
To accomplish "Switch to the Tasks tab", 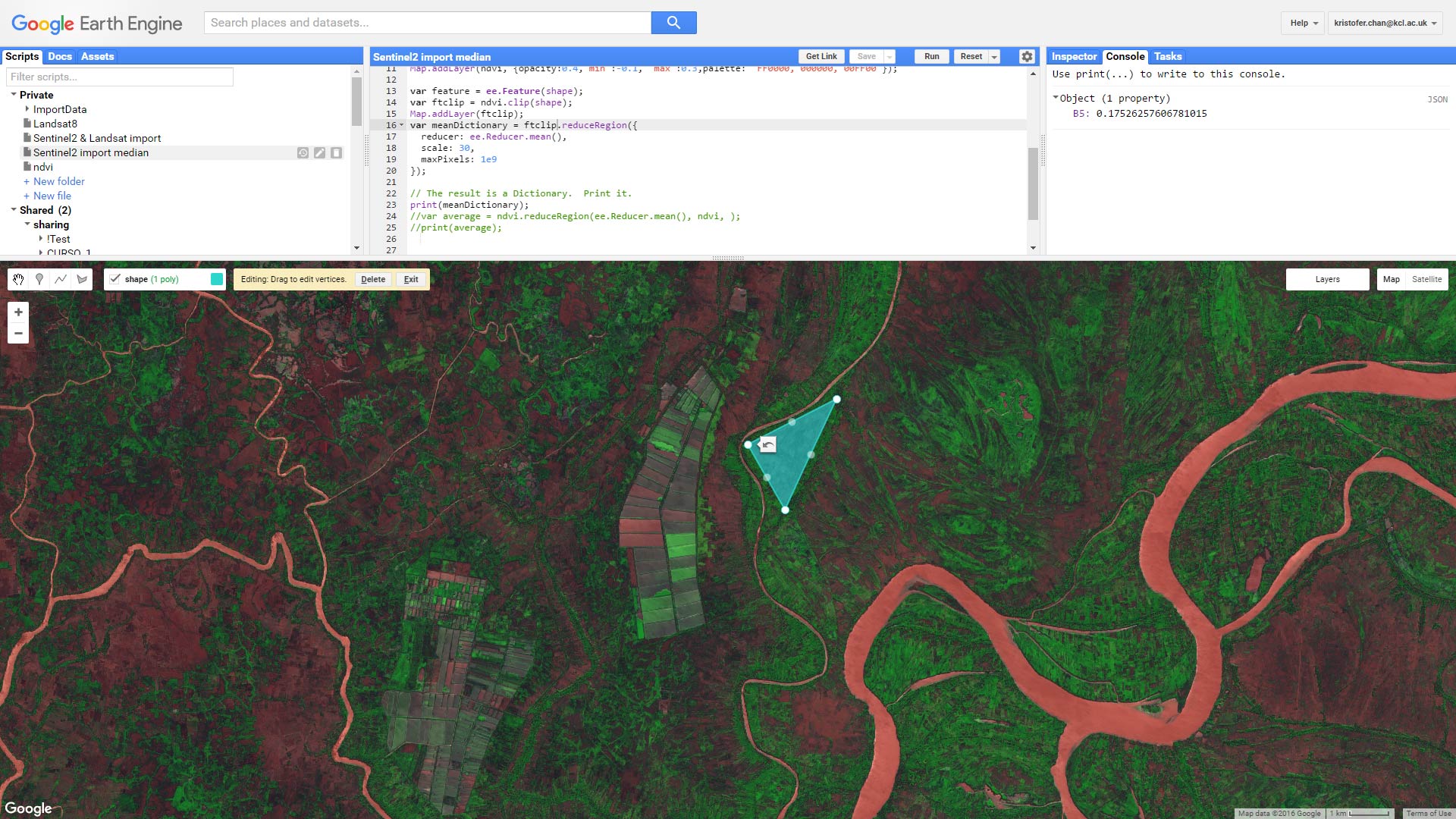I will click(x=1168, y=56).
